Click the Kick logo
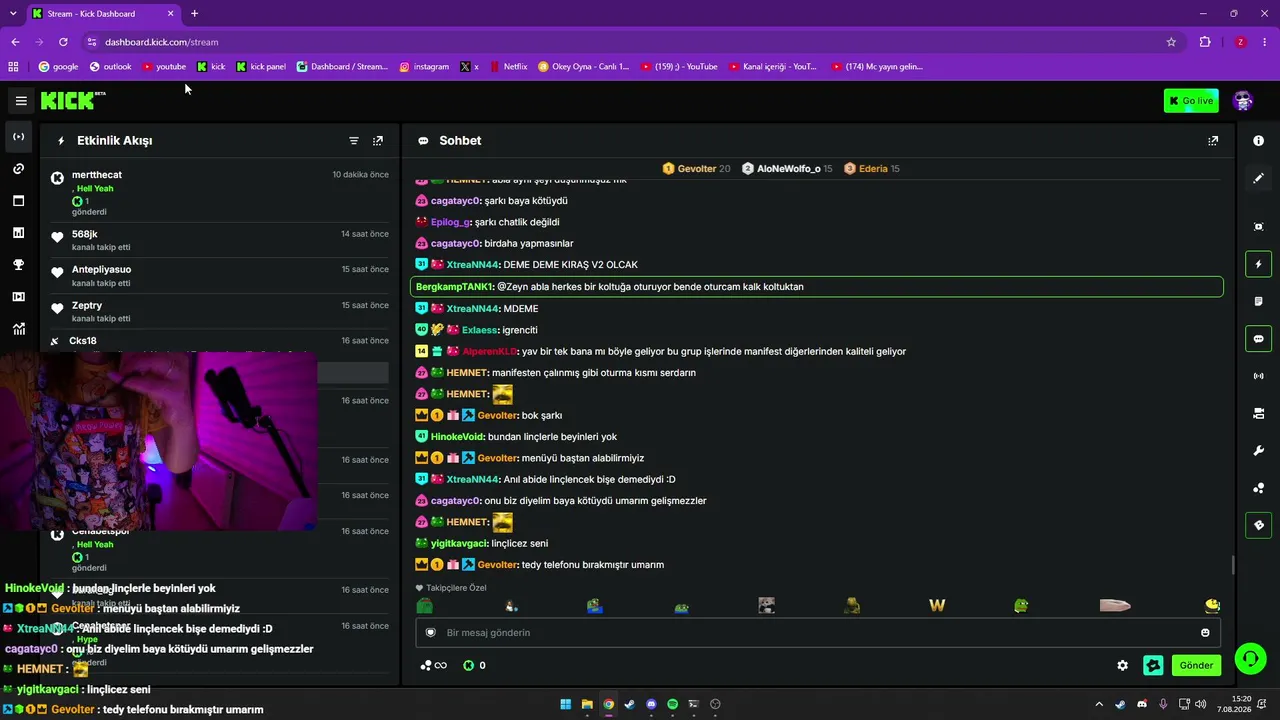The width and height of the screenshot is (1280, 720). tap(73, 100)
